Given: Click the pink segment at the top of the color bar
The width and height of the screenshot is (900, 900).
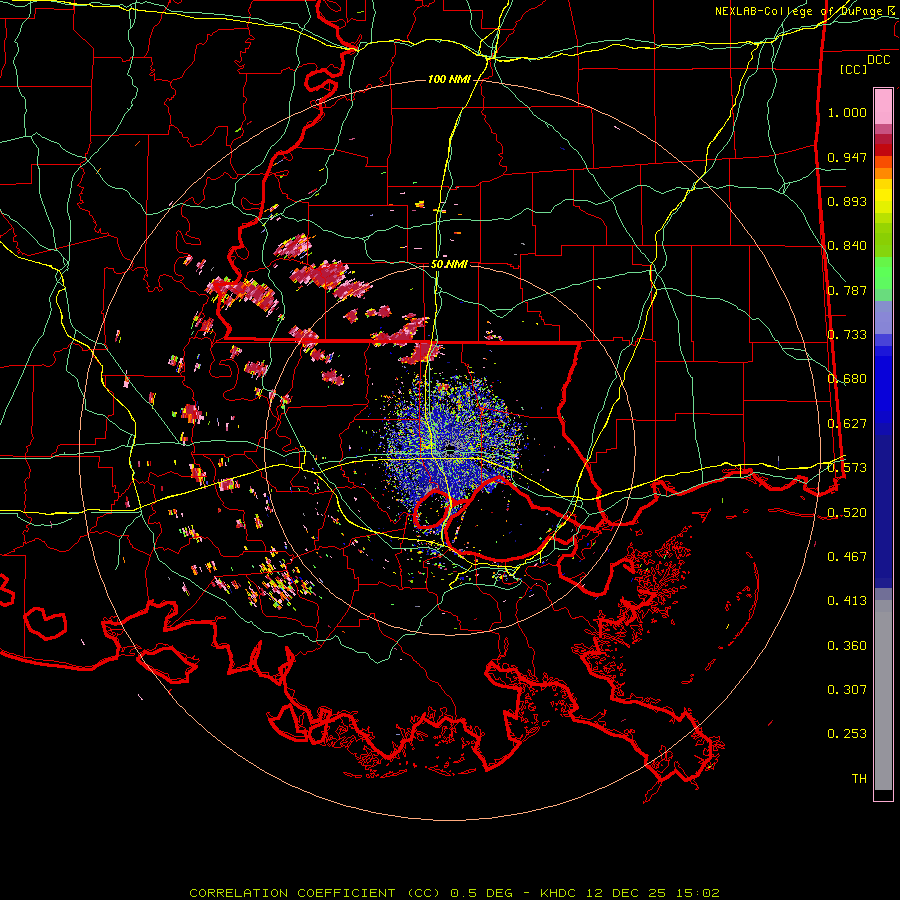Looking at the screenshot, I should pos(883,106).
